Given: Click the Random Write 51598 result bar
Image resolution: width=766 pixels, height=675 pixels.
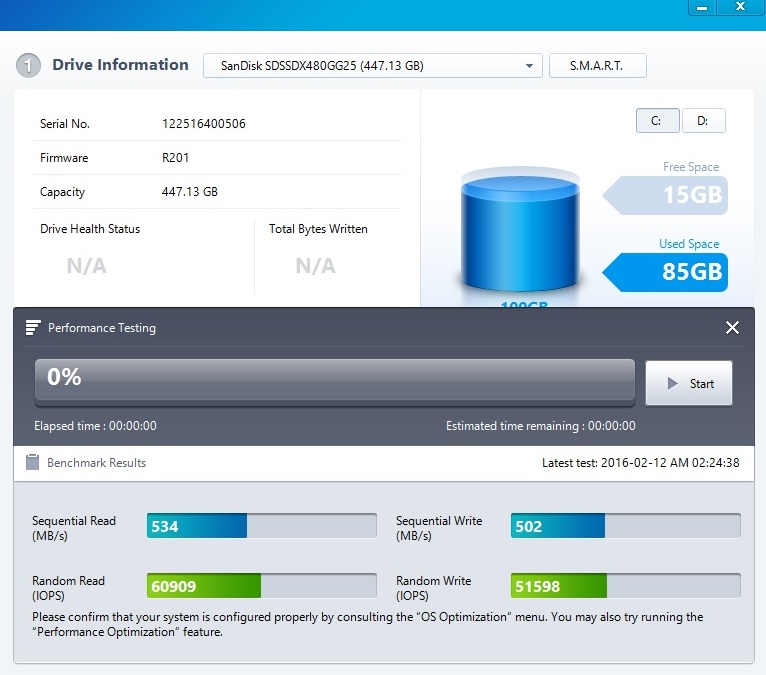Looking at the screenshot, I should [625, 586].
